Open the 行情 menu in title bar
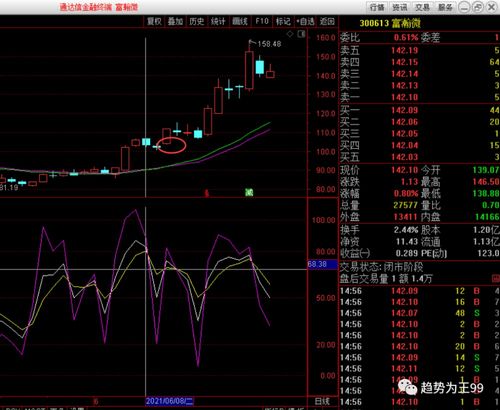This screenshot has height=410, width=500. 377,7
